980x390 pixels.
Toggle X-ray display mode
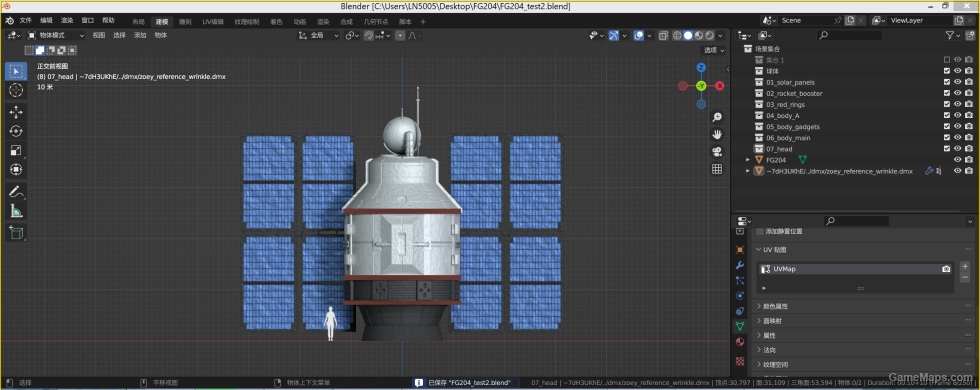tap(664, 36)
